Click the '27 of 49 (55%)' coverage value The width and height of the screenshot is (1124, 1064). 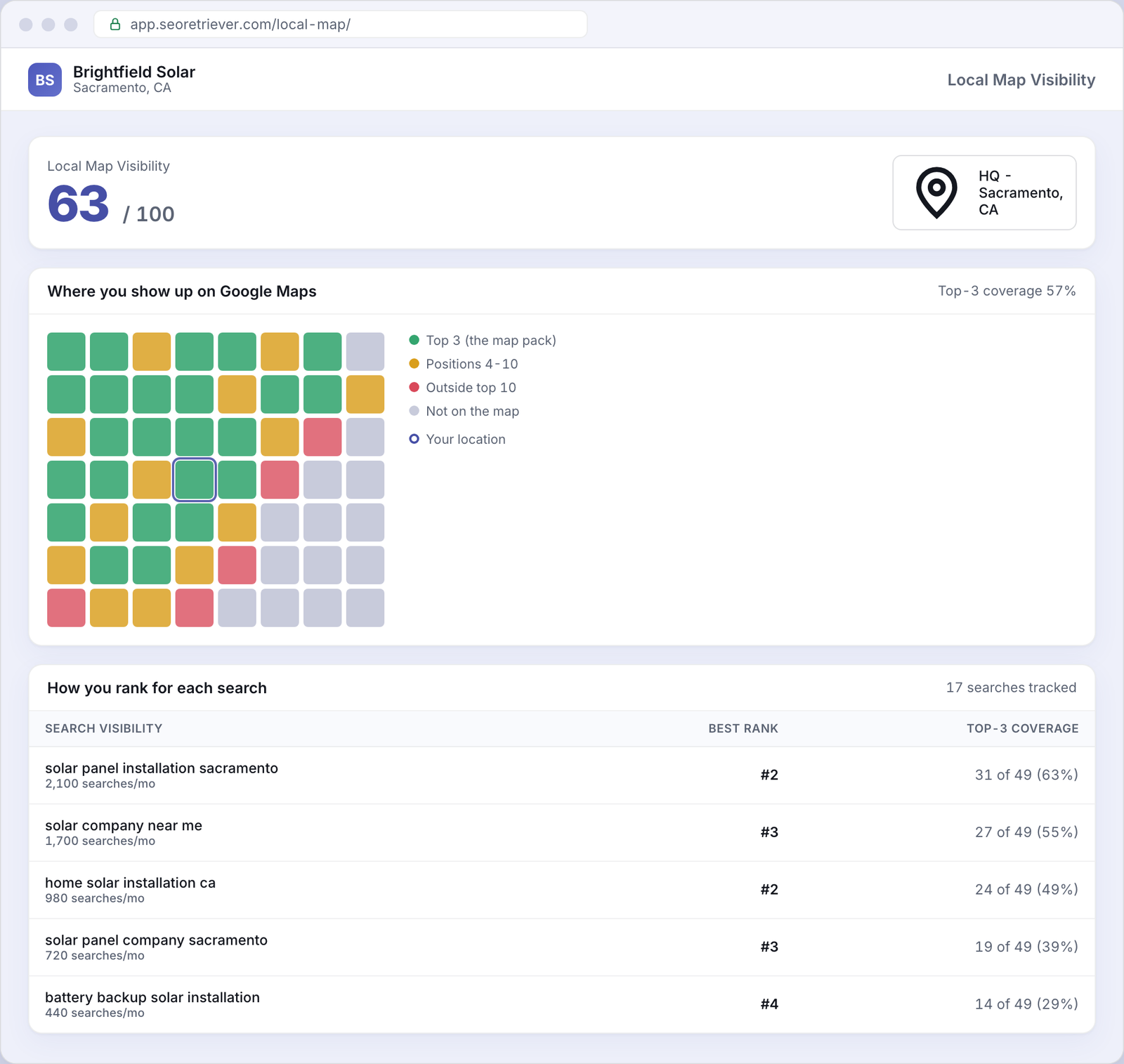pyautogui.click(x=1026, y=832)
